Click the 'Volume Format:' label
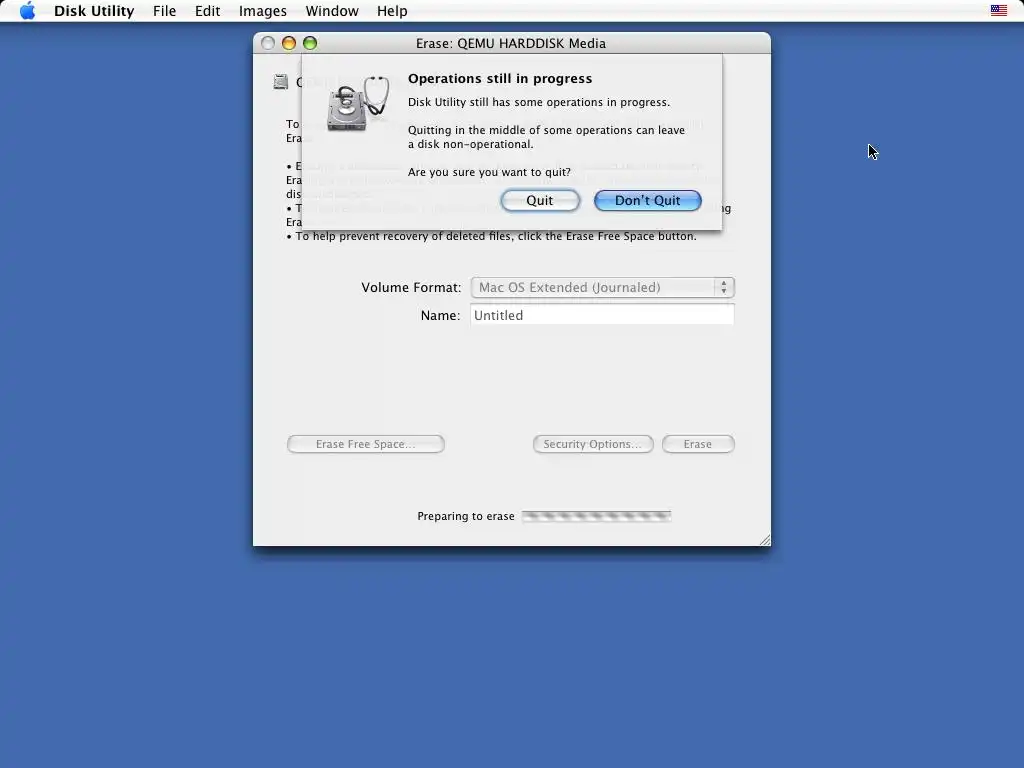Image resolution: width=1024 pixels, height=768 pixels. pos(411,287)
